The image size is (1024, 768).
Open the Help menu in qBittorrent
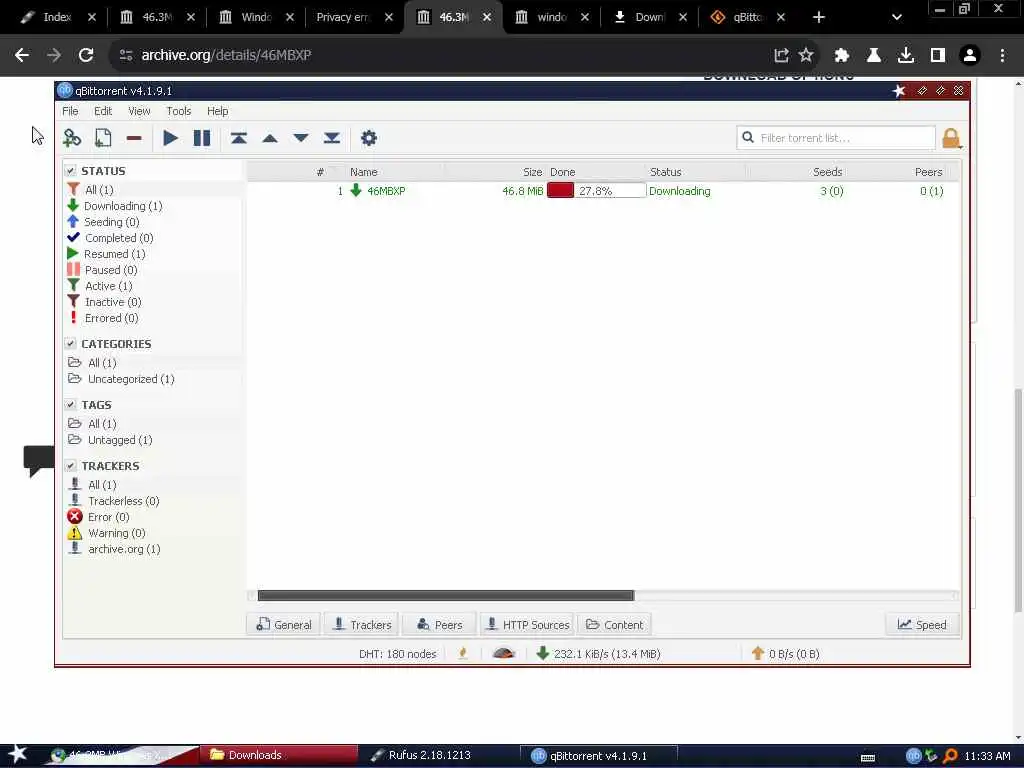[217, 111]
